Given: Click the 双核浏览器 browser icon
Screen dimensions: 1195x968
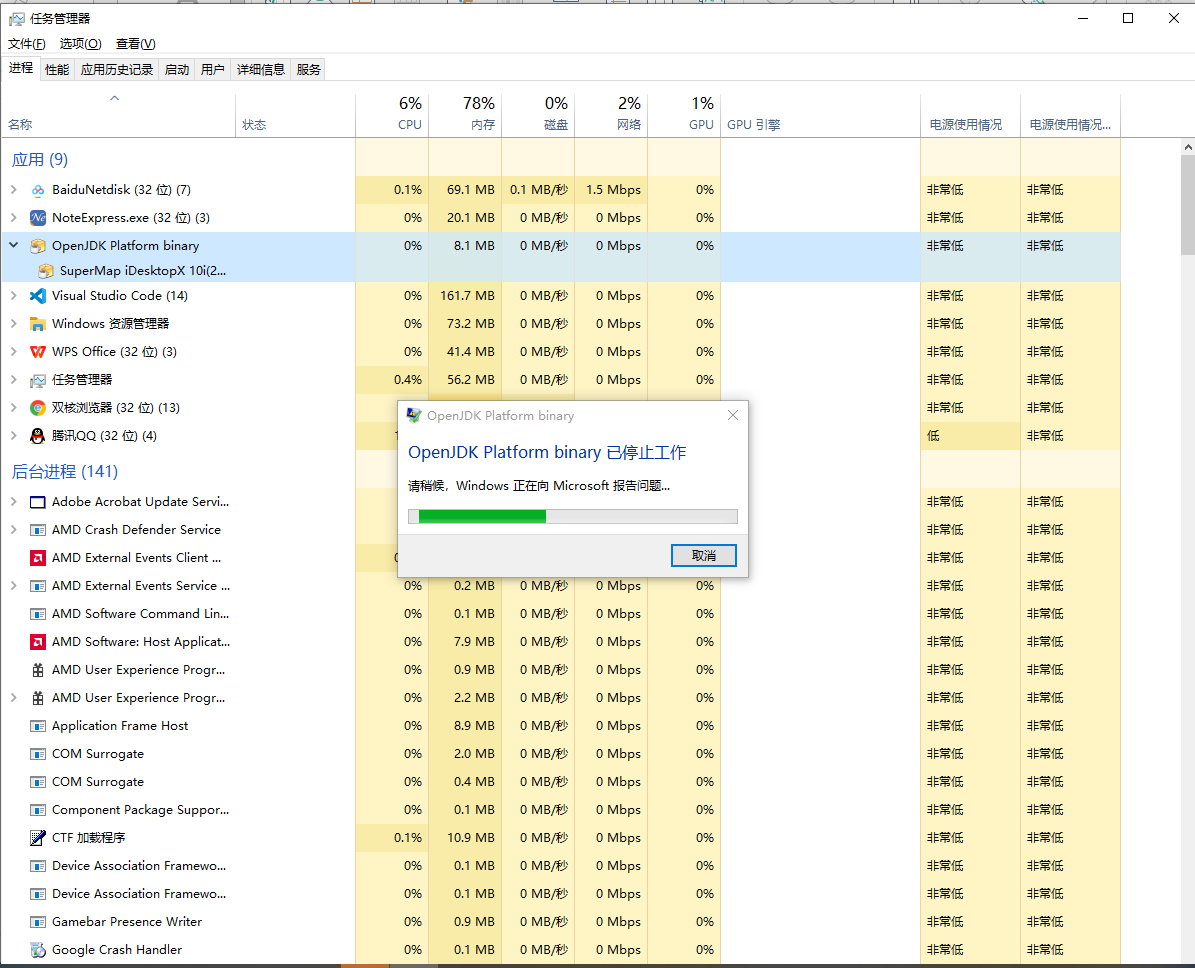Looking at the screenshot, I should coord(37,408).
